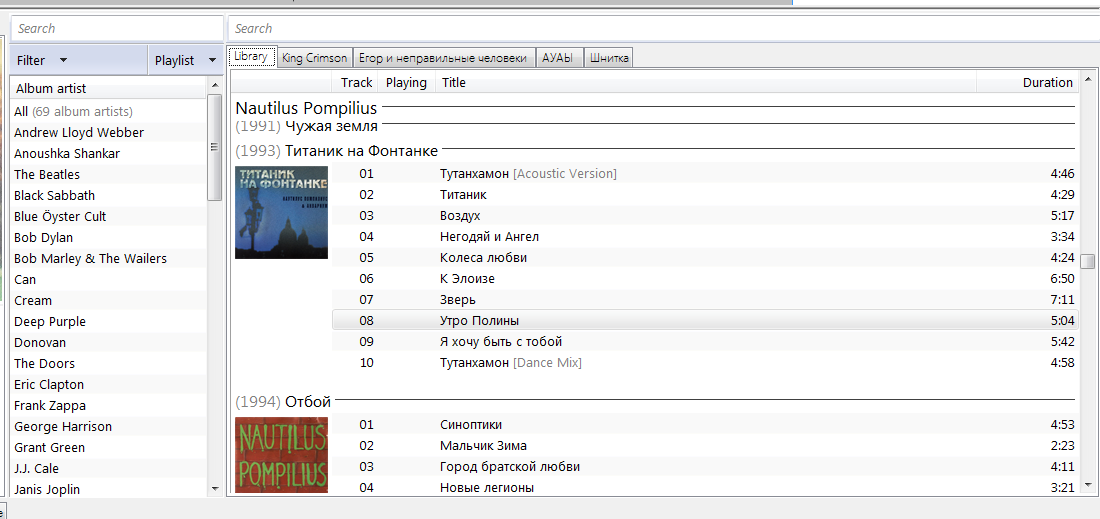The height and width of the screenshot is (519, 1100).
Task: Click the playlist Search field
Action: pyautogui.click(x=664, y=29)
